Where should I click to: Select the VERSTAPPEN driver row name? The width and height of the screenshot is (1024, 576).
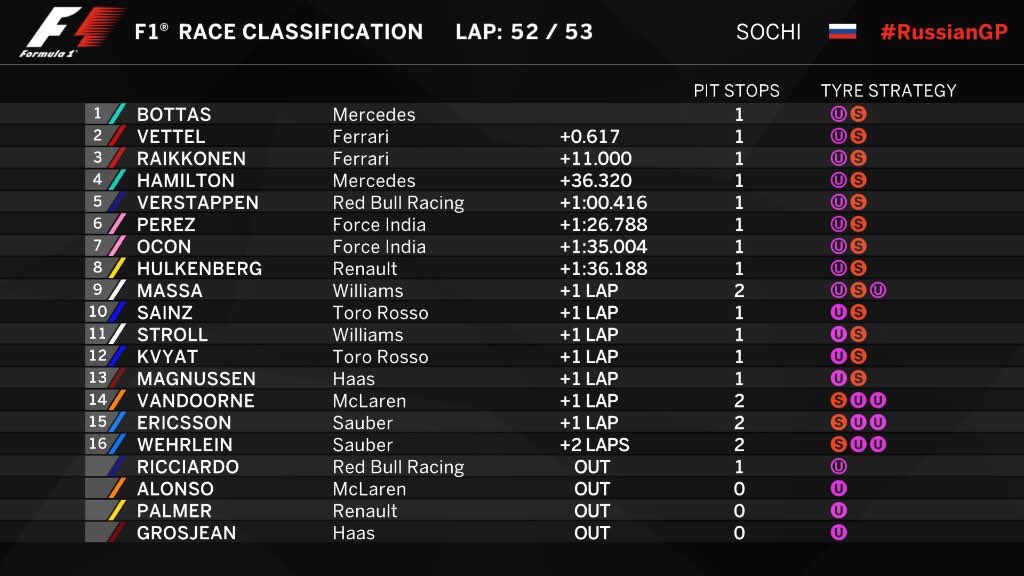click(198, 202)
